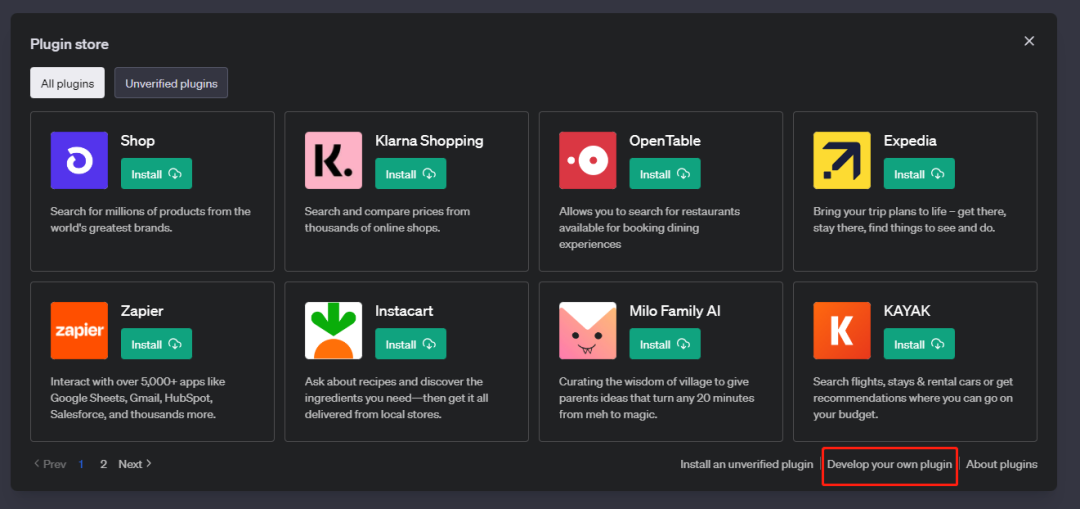Click the 'Allows you to search for restaurants' description
Viewport: 1080px width, 509px height.
point(650,227)
